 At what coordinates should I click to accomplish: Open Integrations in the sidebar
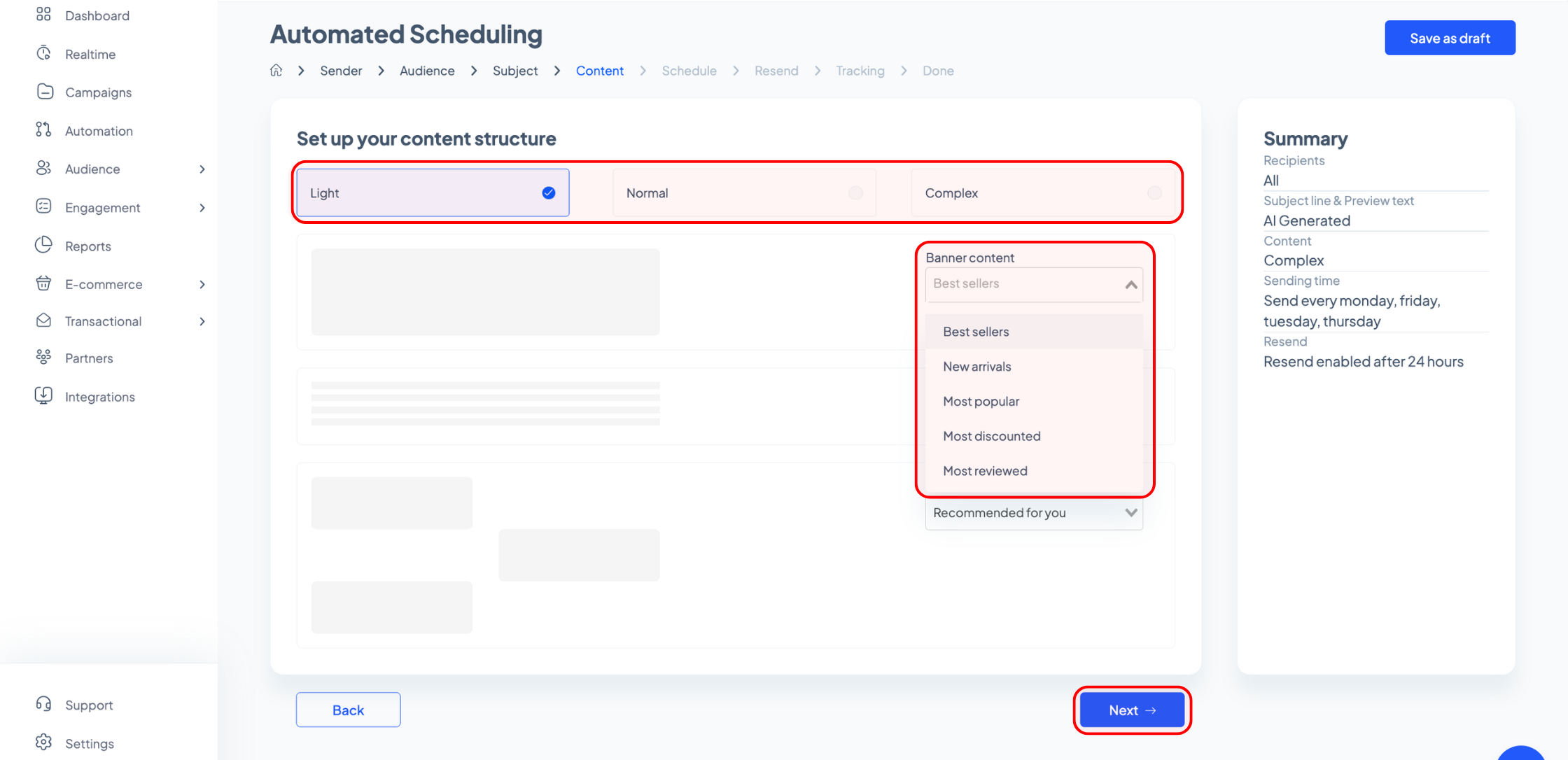tap(100, 397)
